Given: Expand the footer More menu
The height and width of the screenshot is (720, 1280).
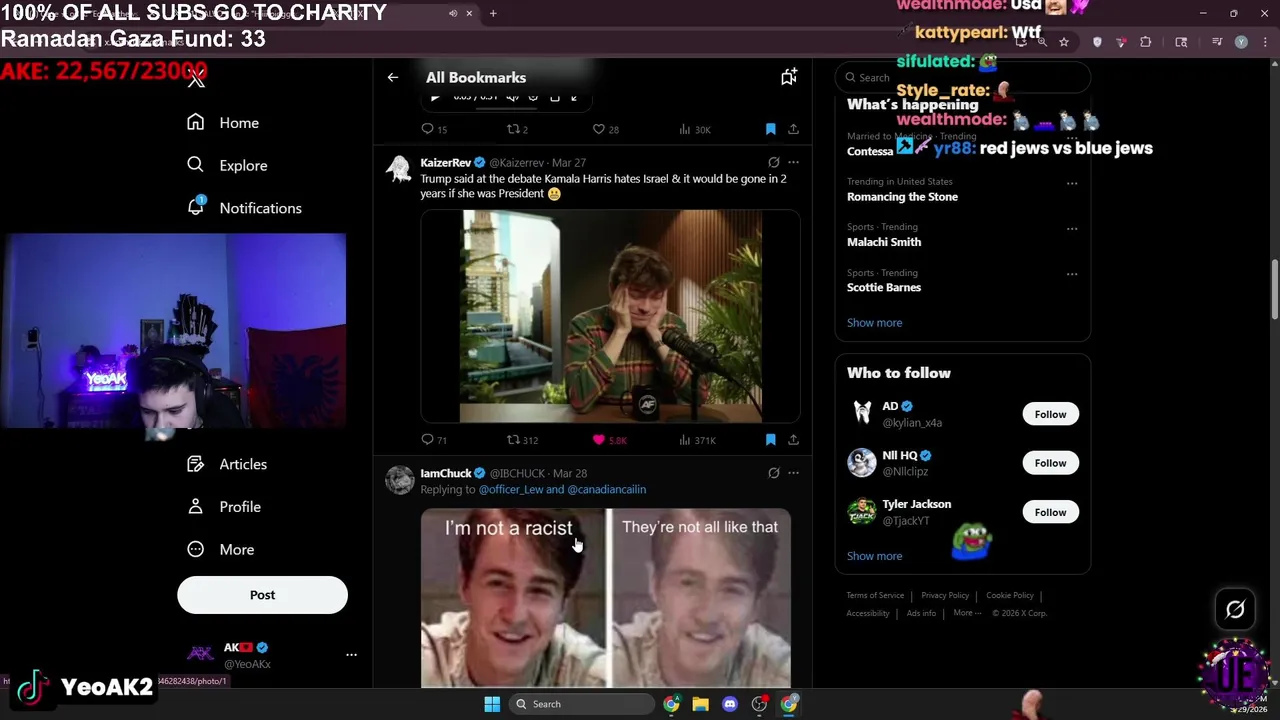Looking at the screenshot, I should click(966, 613).
